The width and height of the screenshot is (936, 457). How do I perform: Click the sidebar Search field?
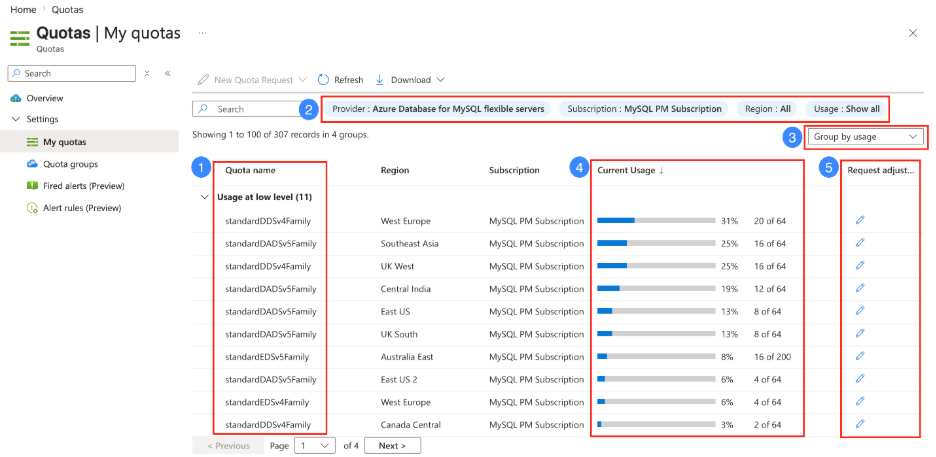(x=72, y=73)
